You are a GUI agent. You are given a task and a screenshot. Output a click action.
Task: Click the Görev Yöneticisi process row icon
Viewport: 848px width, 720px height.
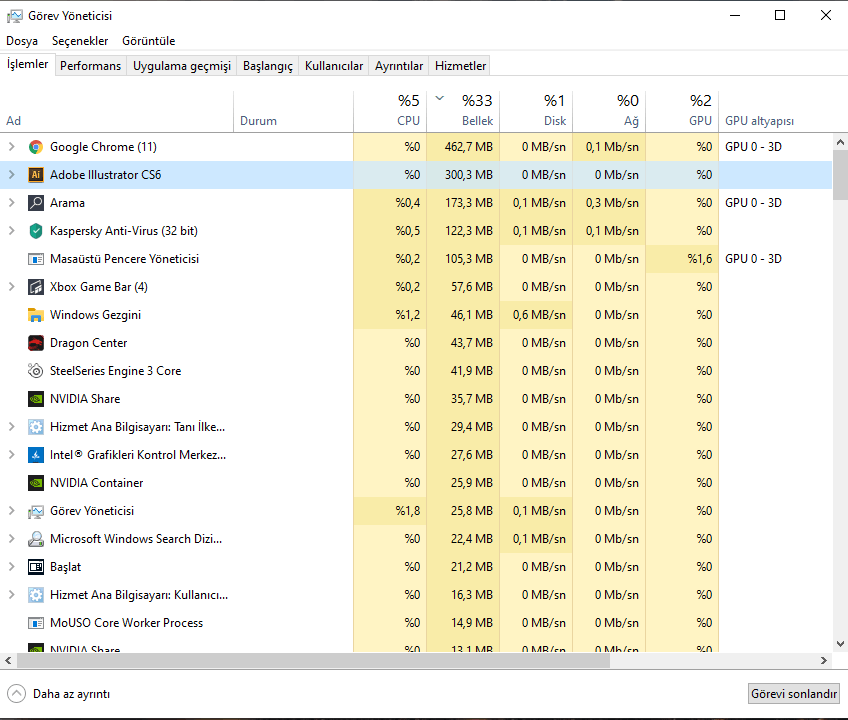pyautogui.click(x=36, y=511)
